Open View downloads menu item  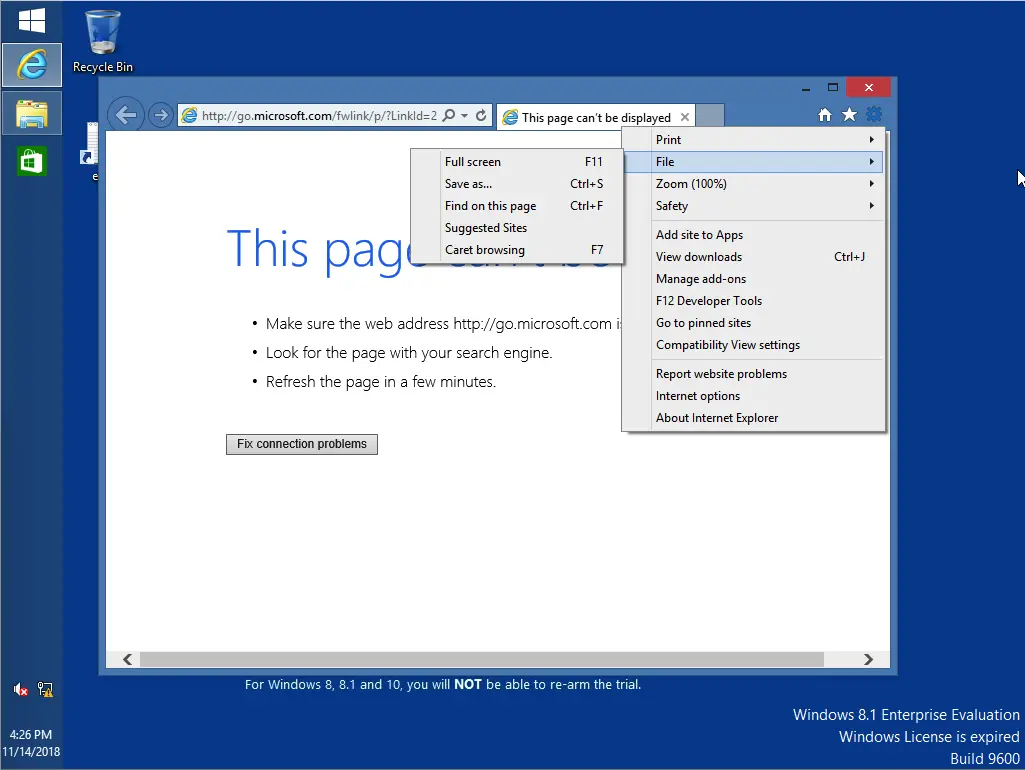coord(753,257)
